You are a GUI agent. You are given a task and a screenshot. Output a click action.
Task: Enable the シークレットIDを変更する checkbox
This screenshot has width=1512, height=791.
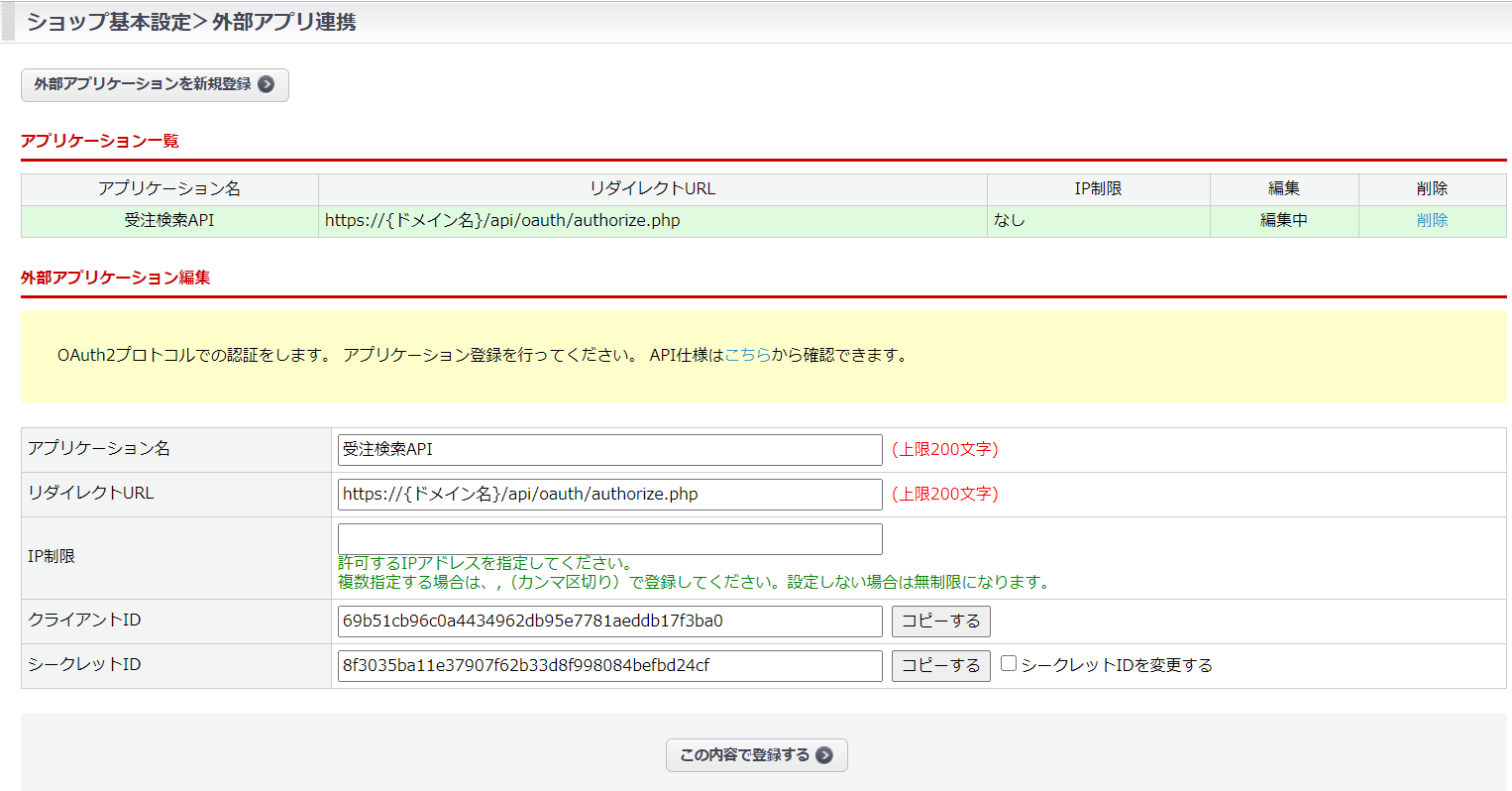point(1009,664)
